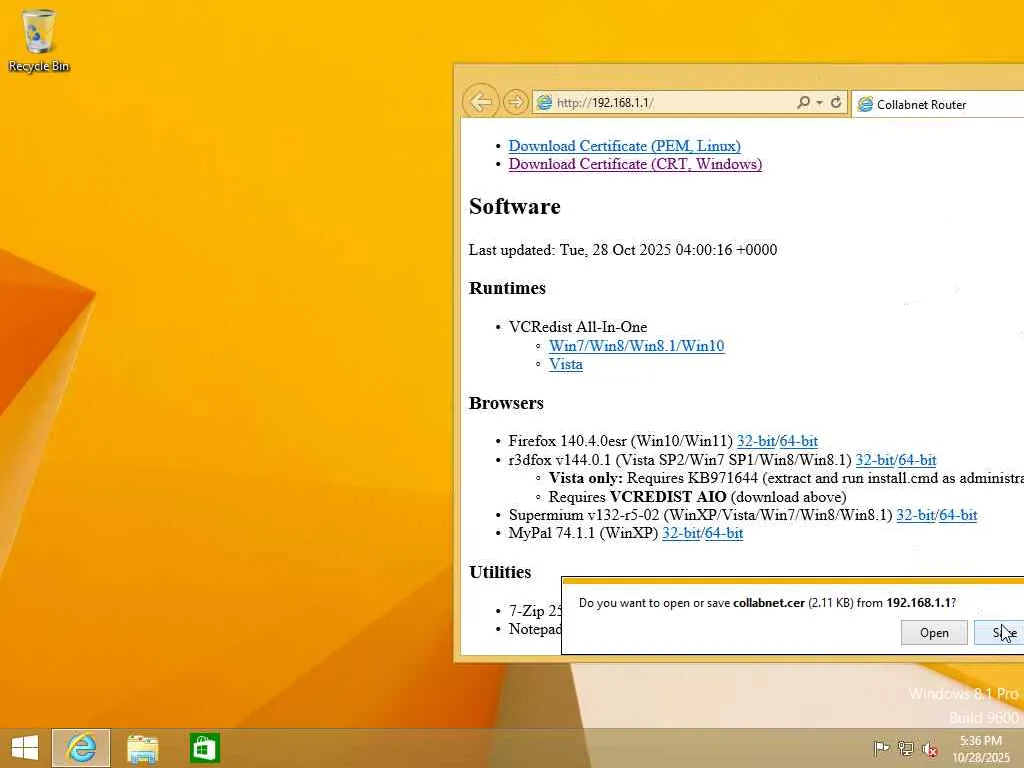Launch Windows Store from the taskbar
1024x768 pixels.
[204, 748]
